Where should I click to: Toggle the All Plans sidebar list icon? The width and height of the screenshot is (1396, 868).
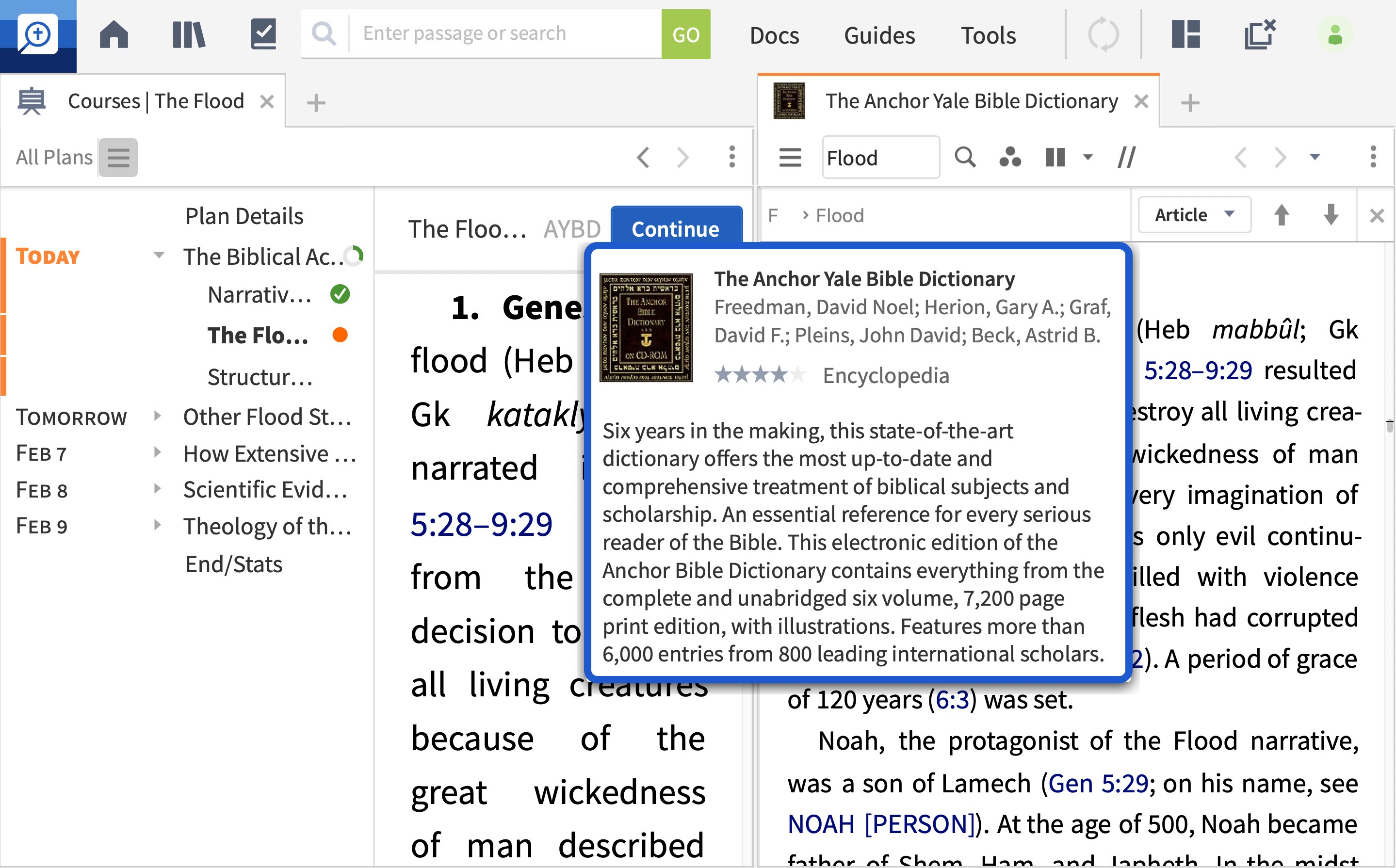(x=118, y=157)
